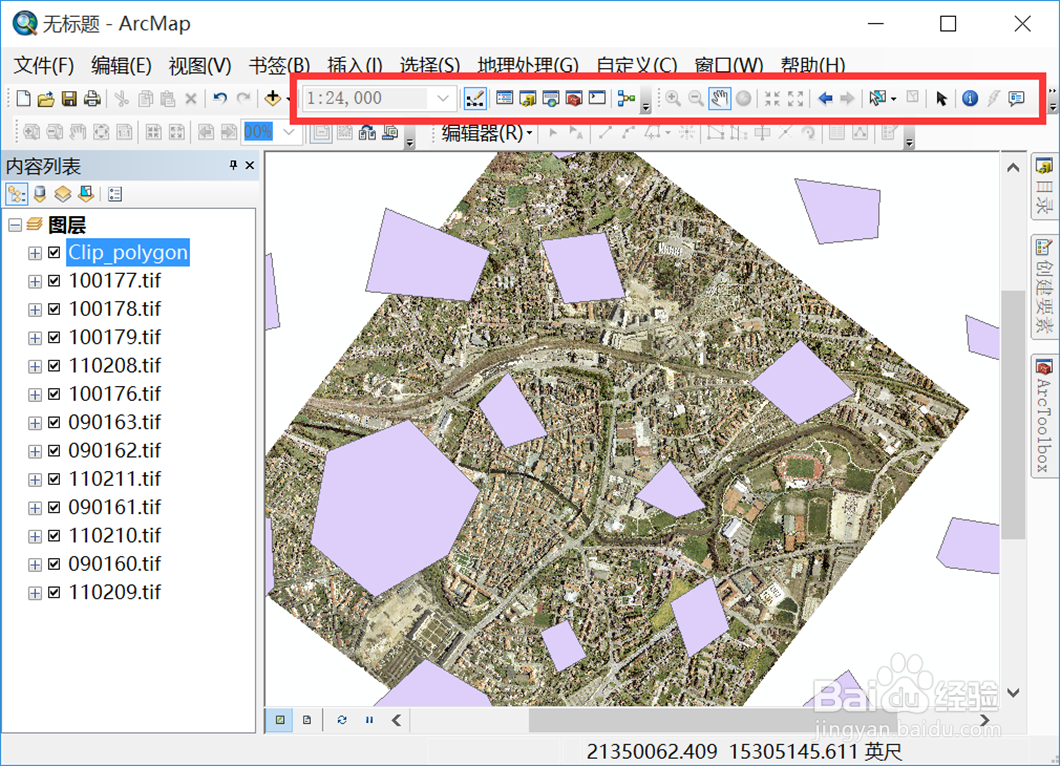Expand the 090162.tif layer

34,452
